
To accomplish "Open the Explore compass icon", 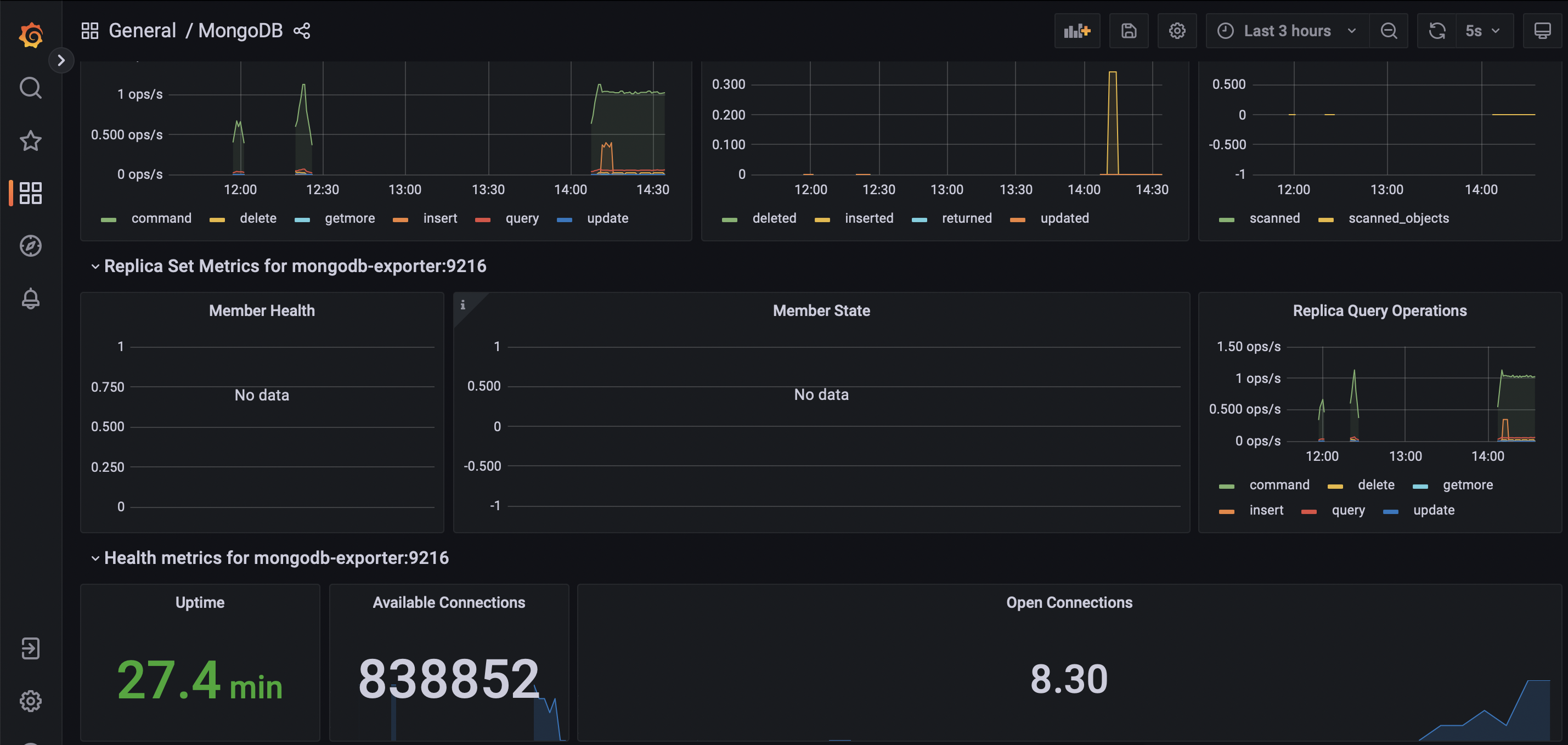I will [30, 246].
